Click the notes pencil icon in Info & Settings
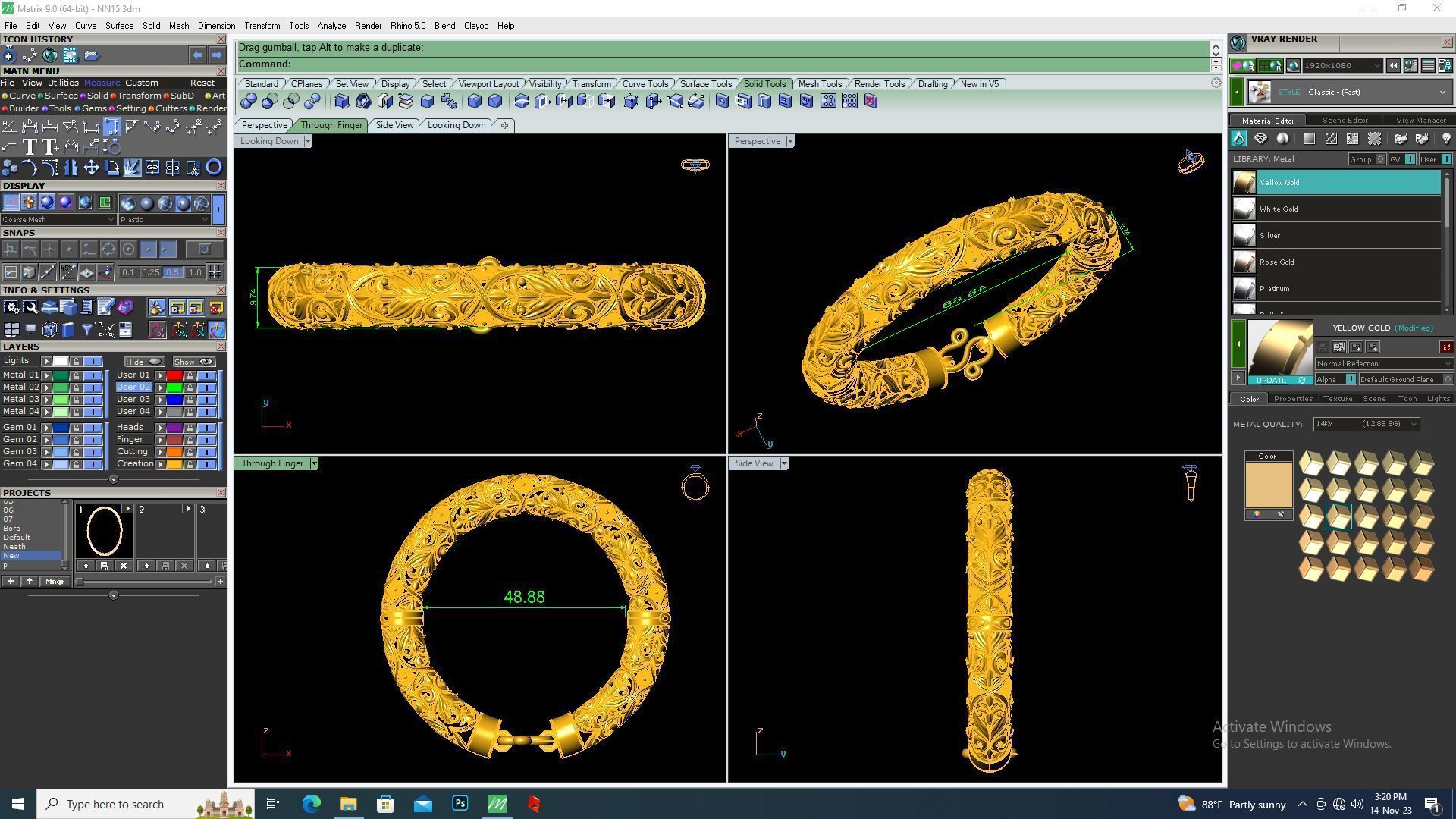 click(x=105, y=307)
